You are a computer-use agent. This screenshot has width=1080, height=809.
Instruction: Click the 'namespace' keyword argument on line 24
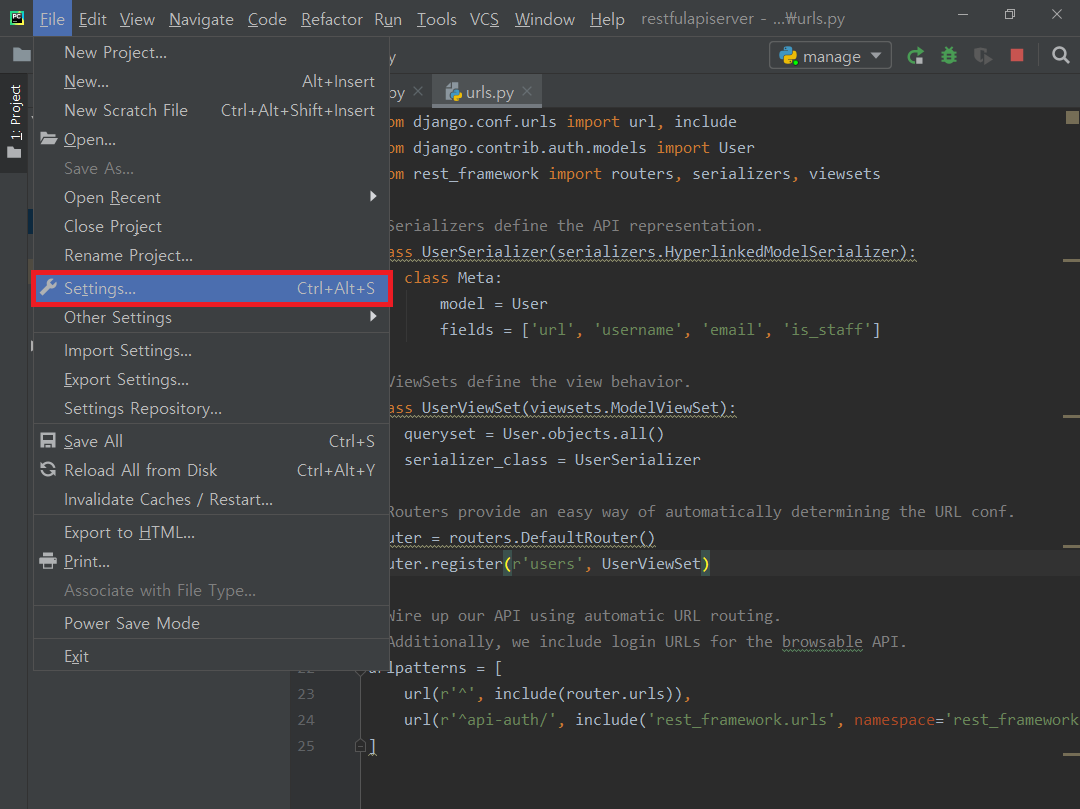pos(895,719)
